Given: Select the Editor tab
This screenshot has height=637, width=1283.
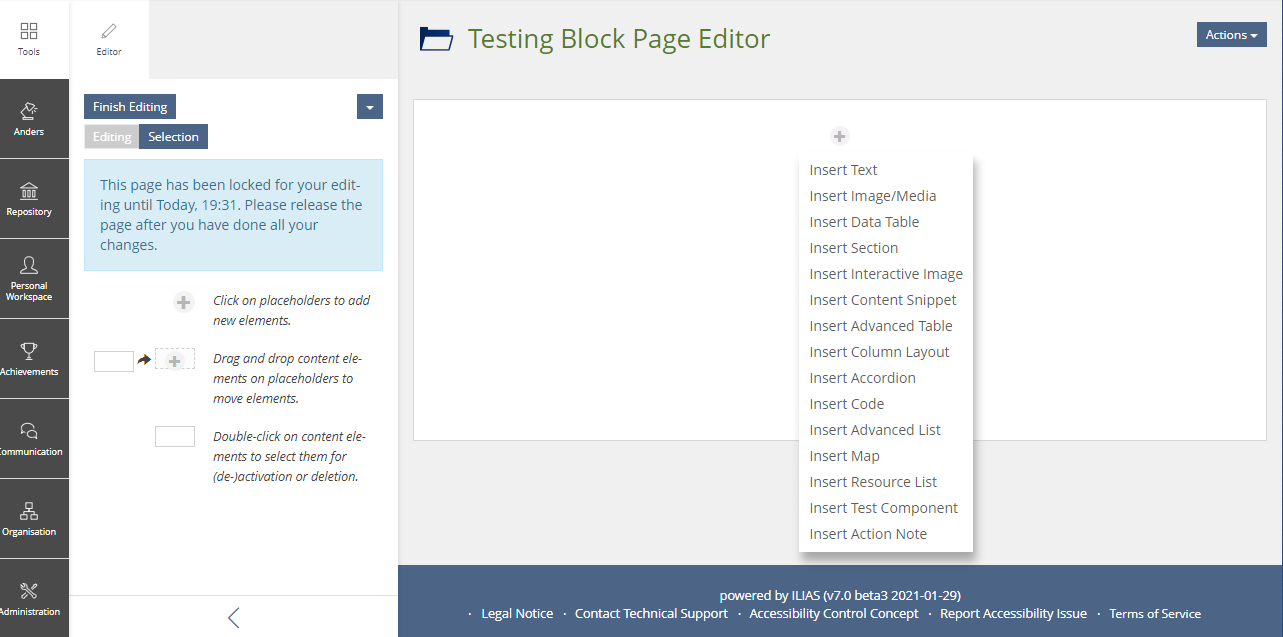Looking at the screenshot, I should [109, 39].
